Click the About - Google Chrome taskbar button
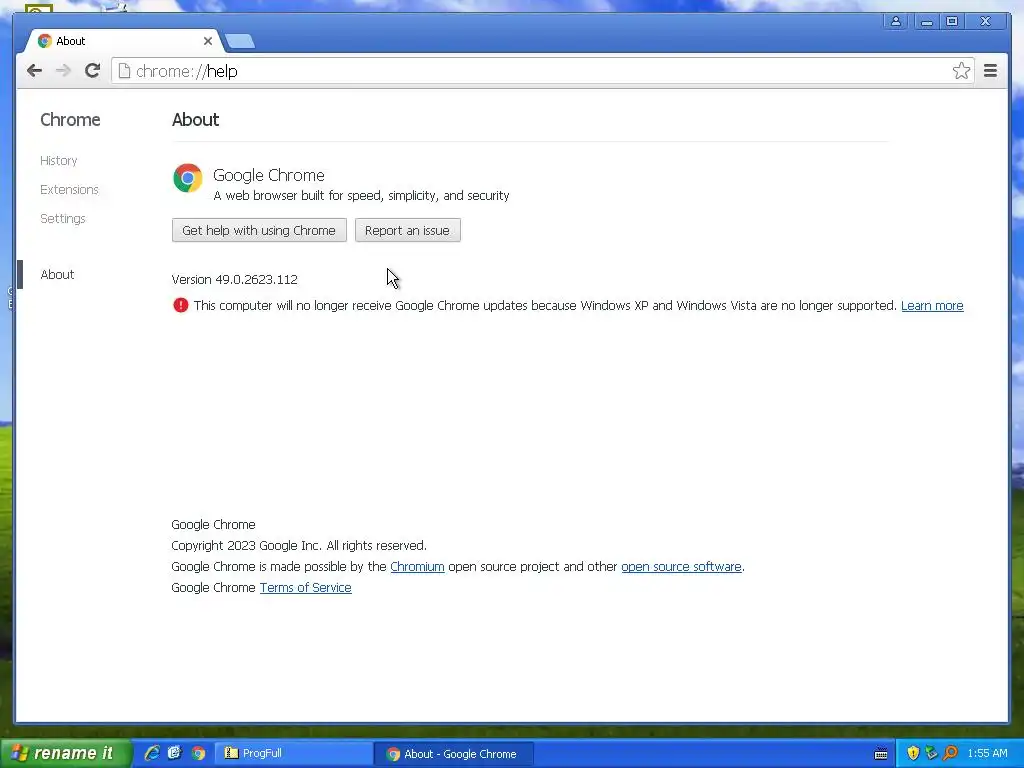The height and width of the screenshot is (768, 1024). [455, 754]
